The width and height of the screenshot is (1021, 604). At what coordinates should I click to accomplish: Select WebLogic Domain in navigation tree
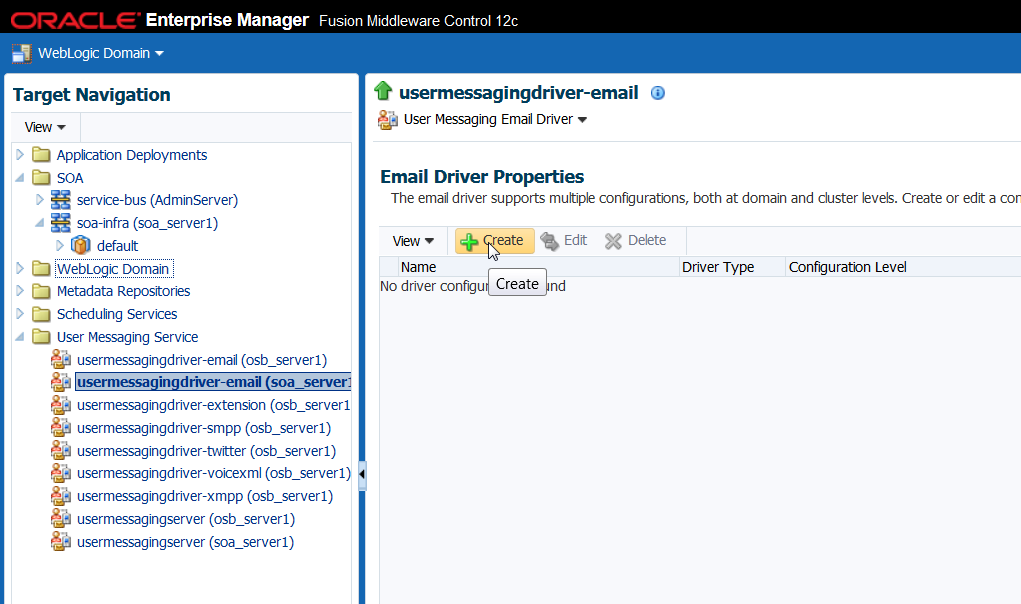coord(113,269)
